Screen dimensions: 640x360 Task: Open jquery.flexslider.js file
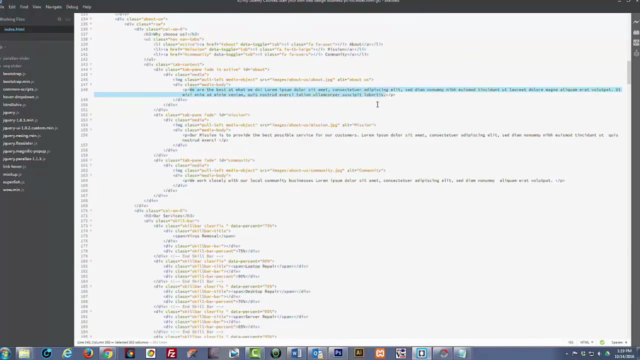[20, 144]
